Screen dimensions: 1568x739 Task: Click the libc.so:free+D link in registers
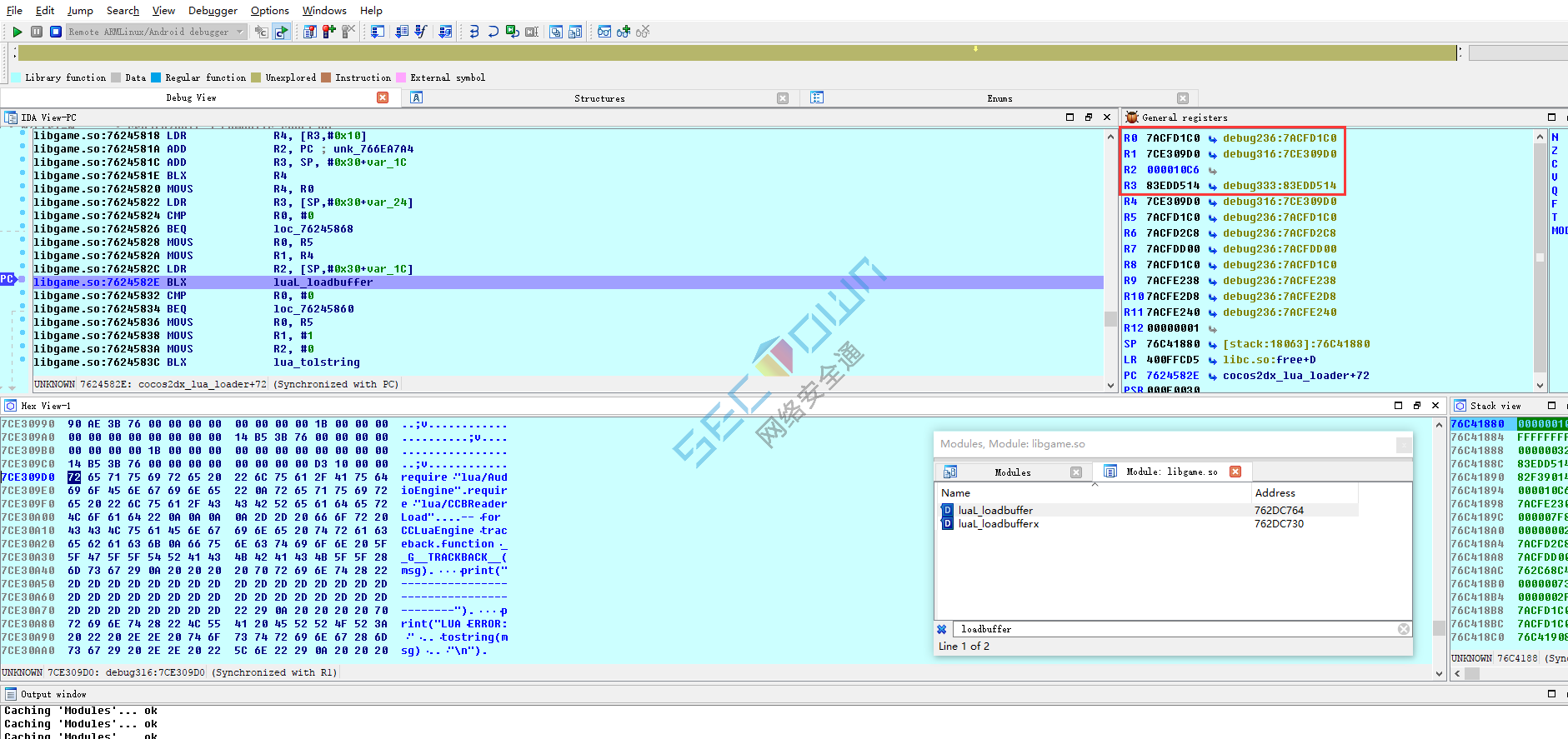tap(1270, 360)
